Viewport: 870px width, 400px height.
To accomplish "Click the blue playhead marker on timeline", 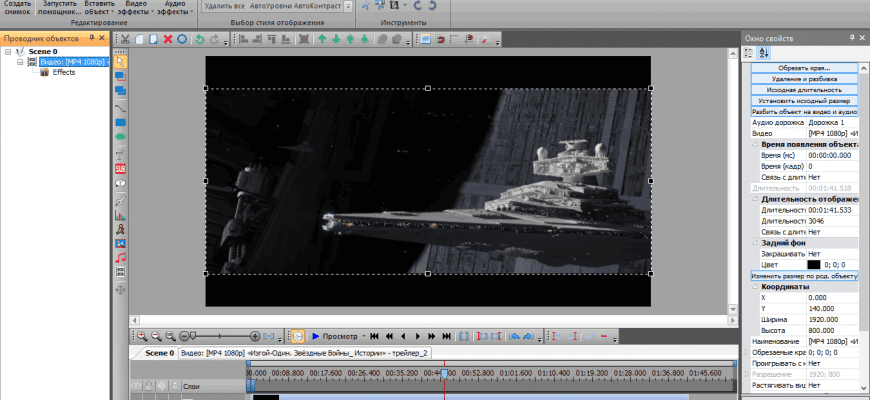I will [x=444, y=375].
